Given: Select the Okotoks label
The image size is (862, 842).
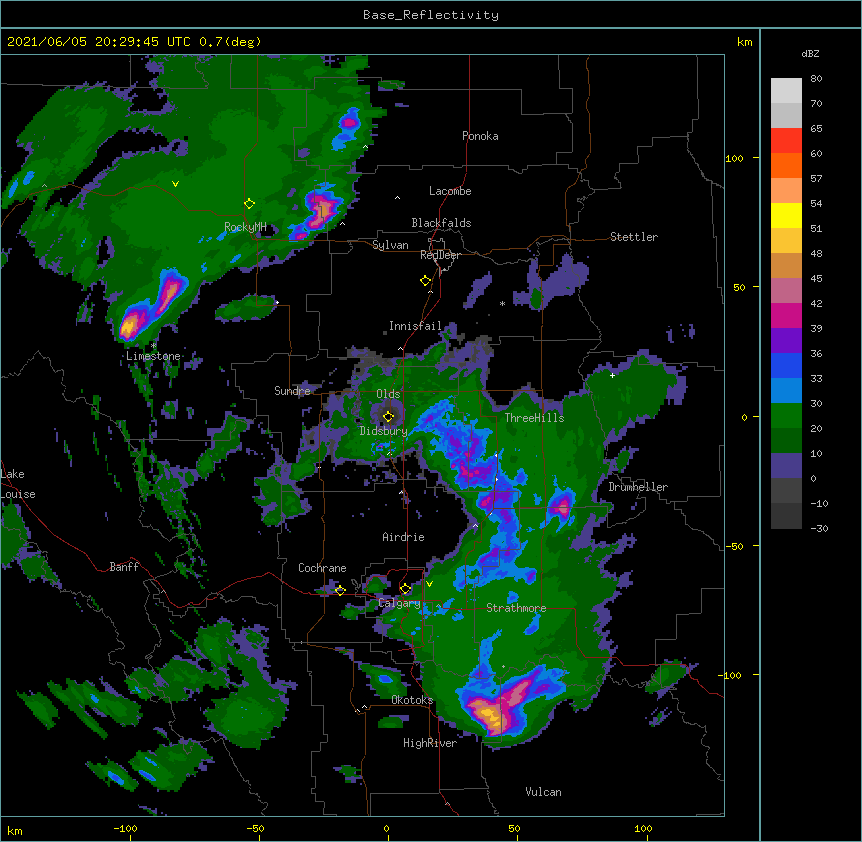Looking at the screenshot, I should (412, 700).
